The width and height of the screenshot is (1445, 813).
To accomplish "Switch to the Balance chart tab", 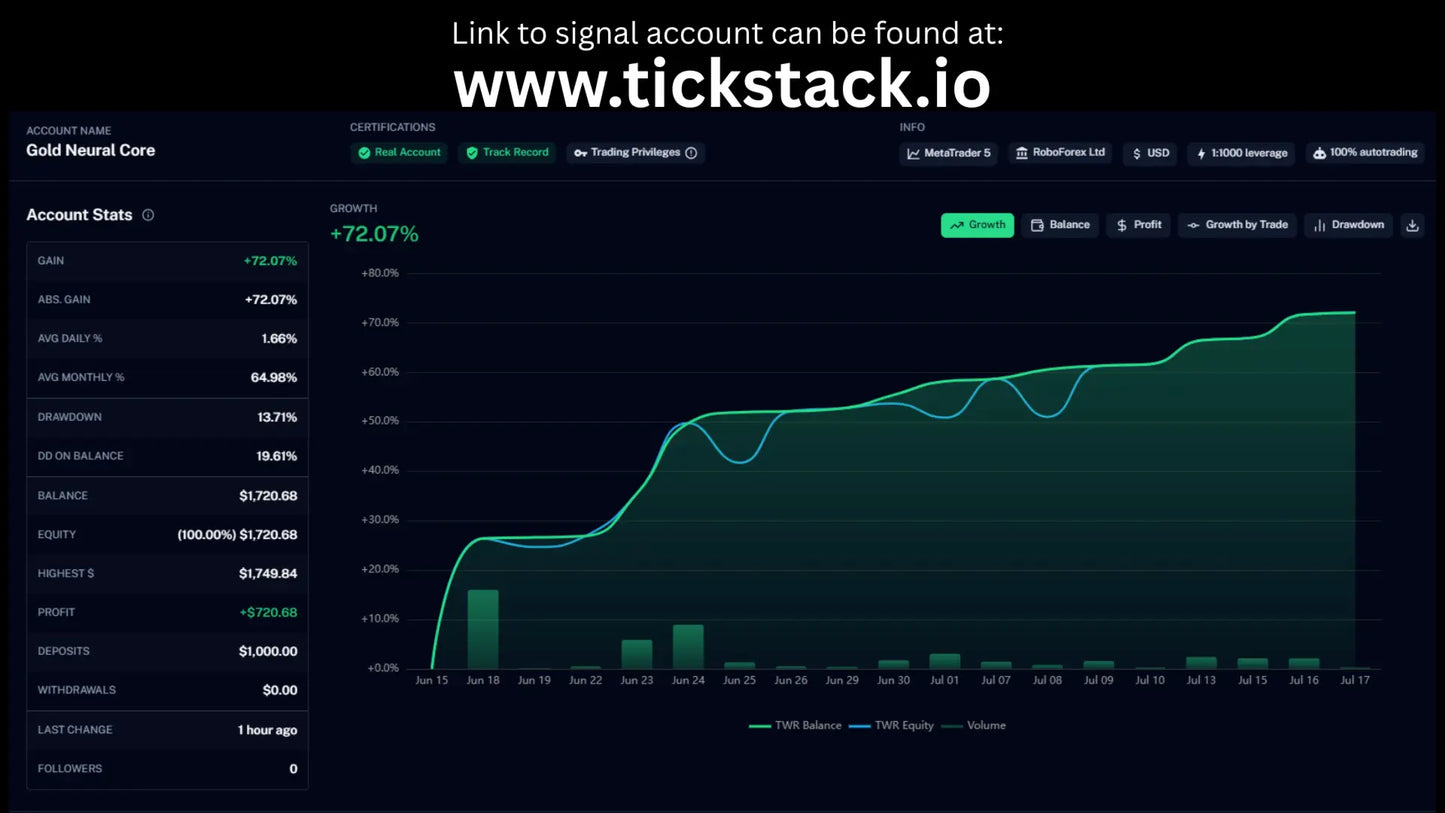I will point(1060,225).
